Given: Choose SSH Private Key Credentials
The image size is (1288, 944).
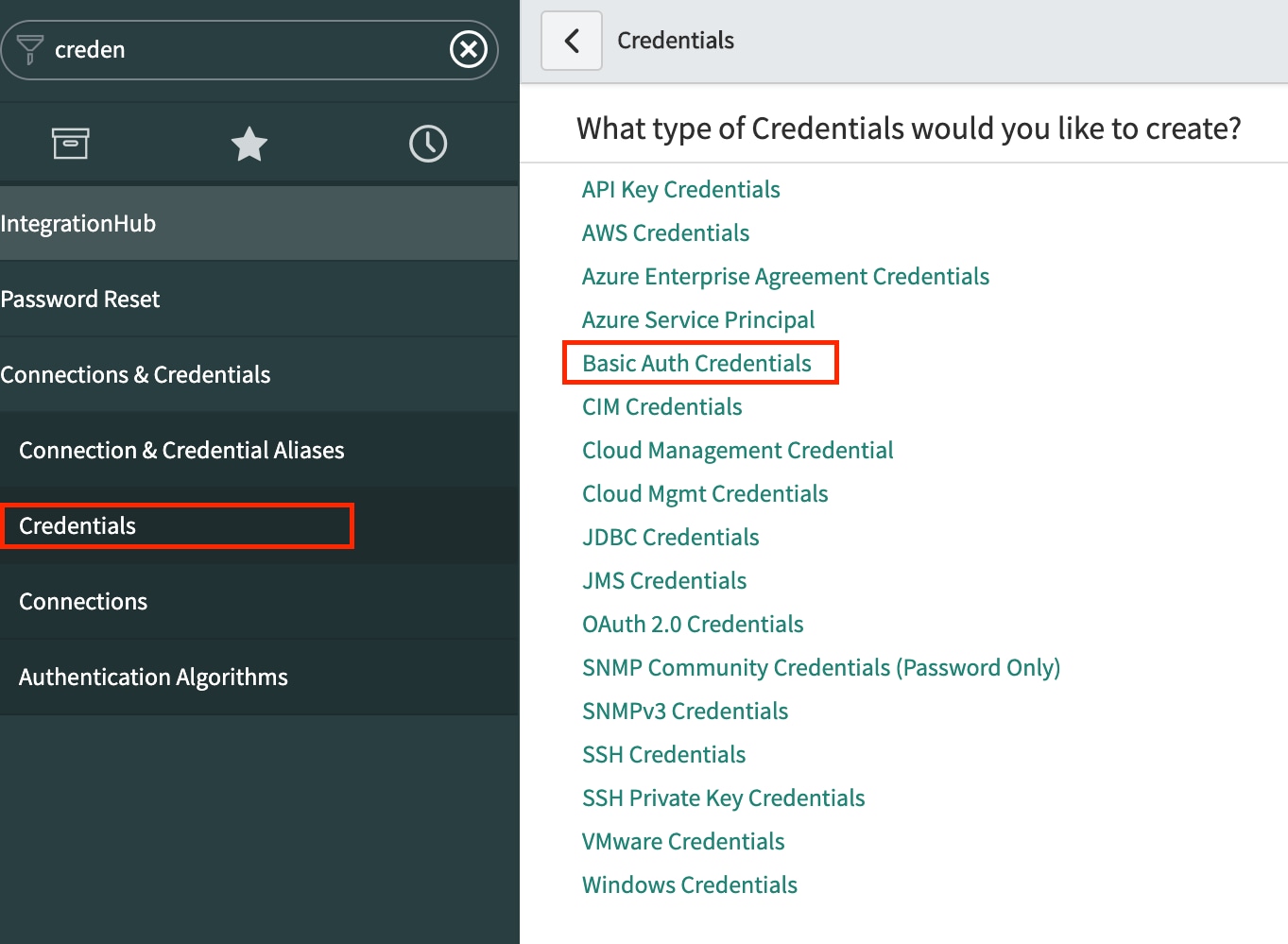Looking at the screenshot, I should click(x=723, y=798).
